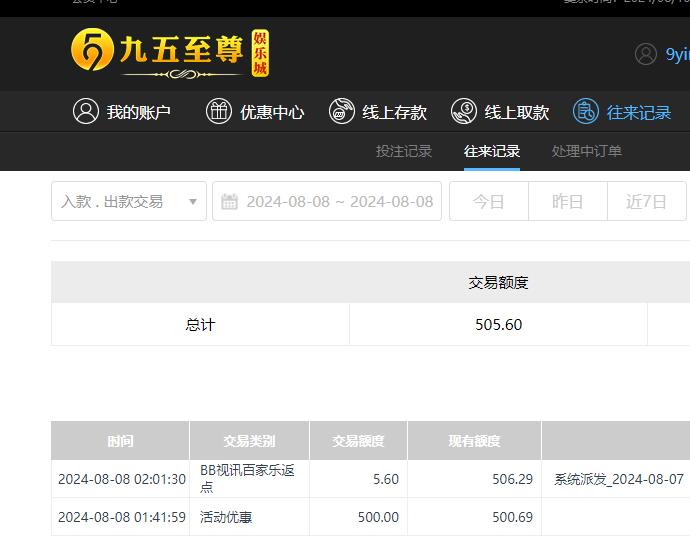Click the transaction type dropdown arrow
Screen dimensions: 690x536
coord(193,202)
